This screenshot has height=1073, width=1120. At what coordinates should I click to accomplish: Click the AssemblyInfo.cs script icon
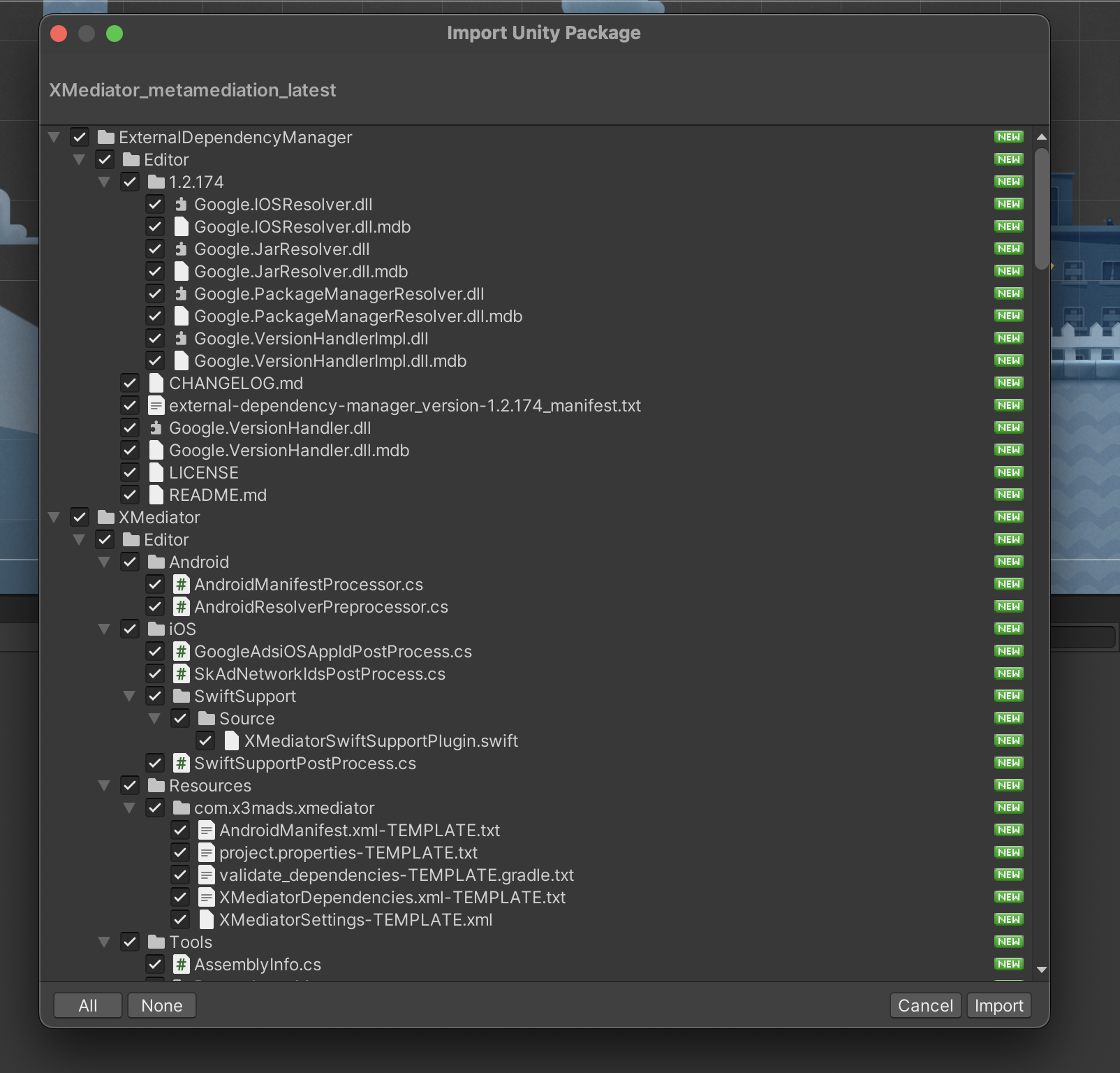(182, 964)
